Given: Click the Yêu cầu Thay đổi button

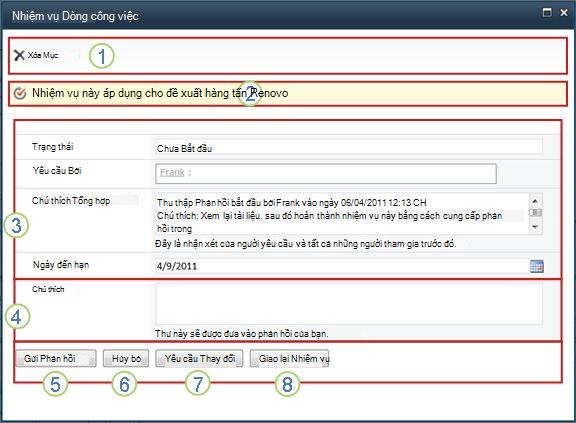Looking at the screenshot, I should tap(199, 358).
